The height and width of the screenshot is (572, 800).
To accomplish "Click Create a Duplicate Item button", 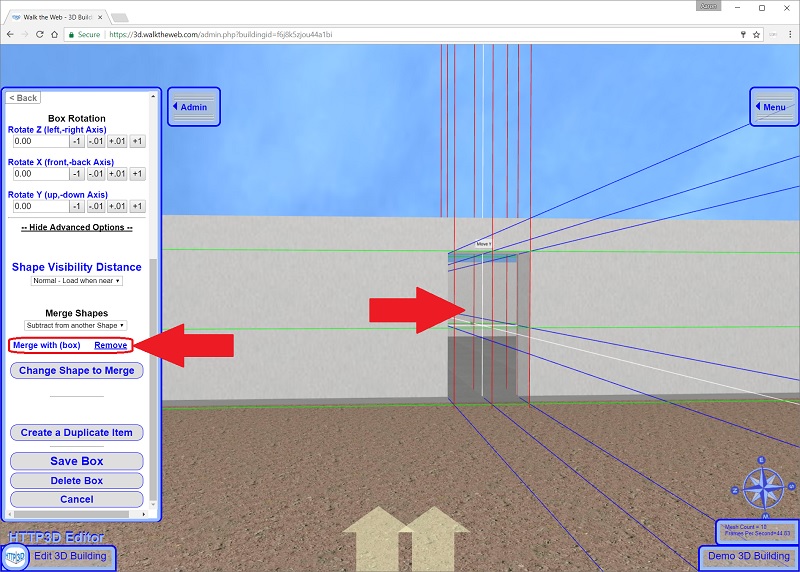I will [x=77, y=433].
